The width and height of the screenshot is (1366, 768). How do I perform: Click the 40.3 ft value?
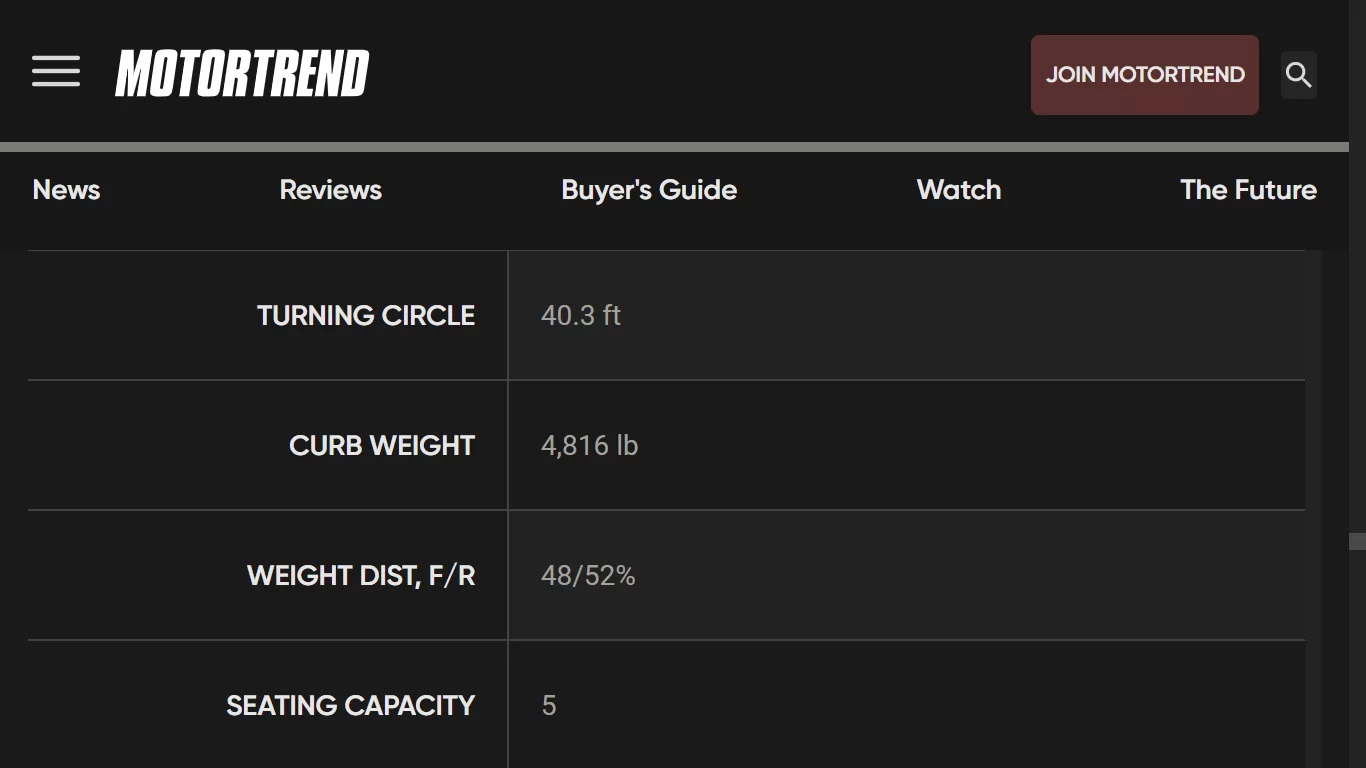581,316
